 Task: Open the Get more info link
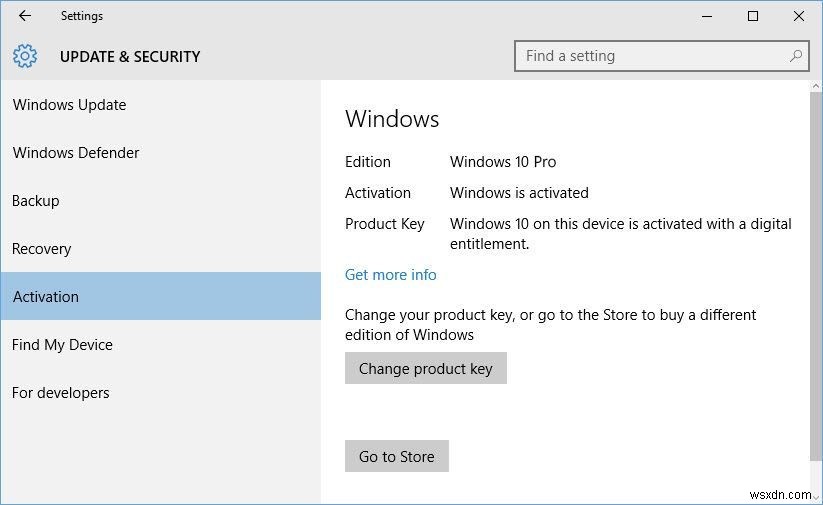391,275
